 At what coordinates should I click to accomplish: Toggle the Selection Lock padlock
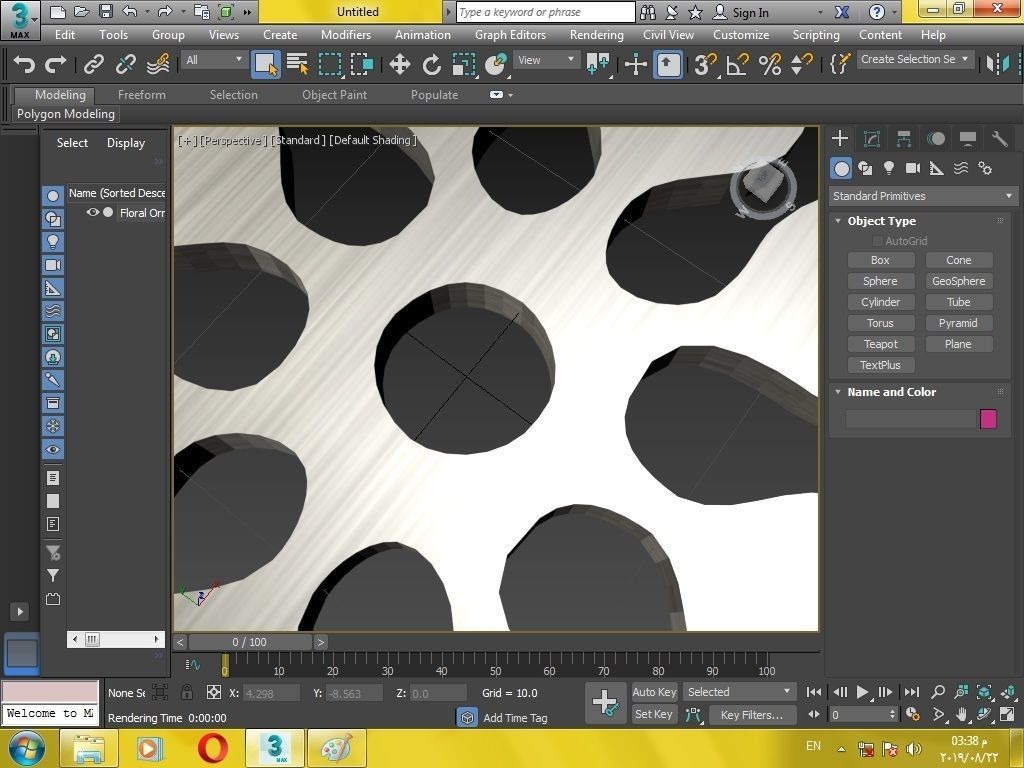click(187, 692)
